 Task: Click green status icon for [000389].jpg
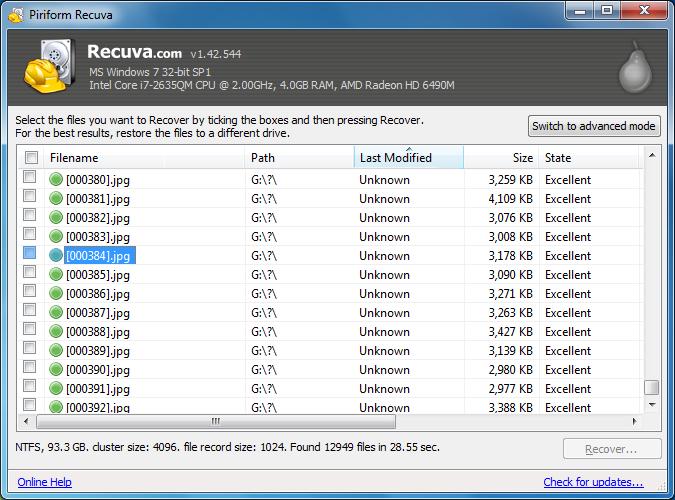click(56, 351)
